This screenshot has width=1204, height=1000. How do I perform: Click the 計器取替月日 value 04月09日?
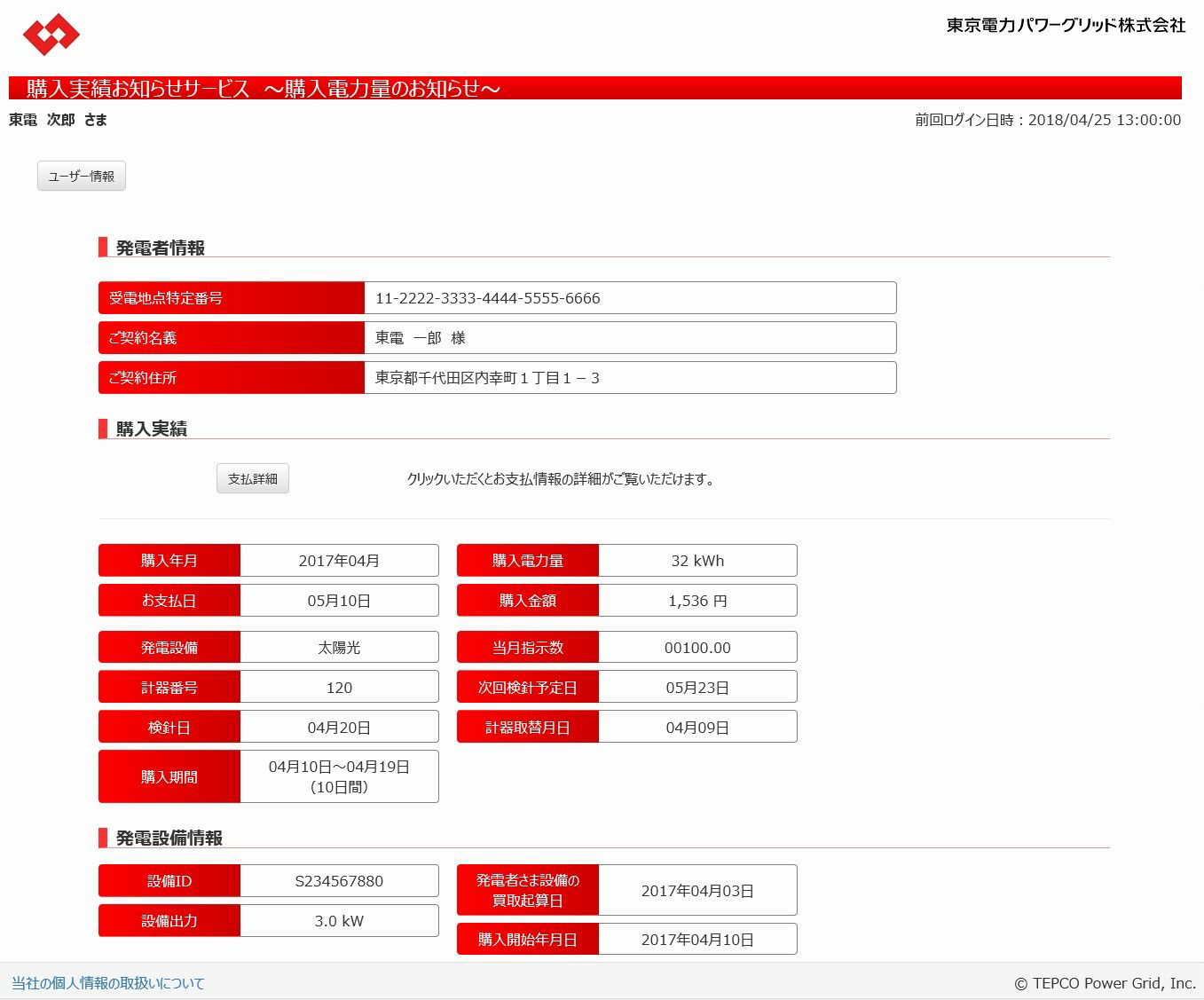[697, 728]
